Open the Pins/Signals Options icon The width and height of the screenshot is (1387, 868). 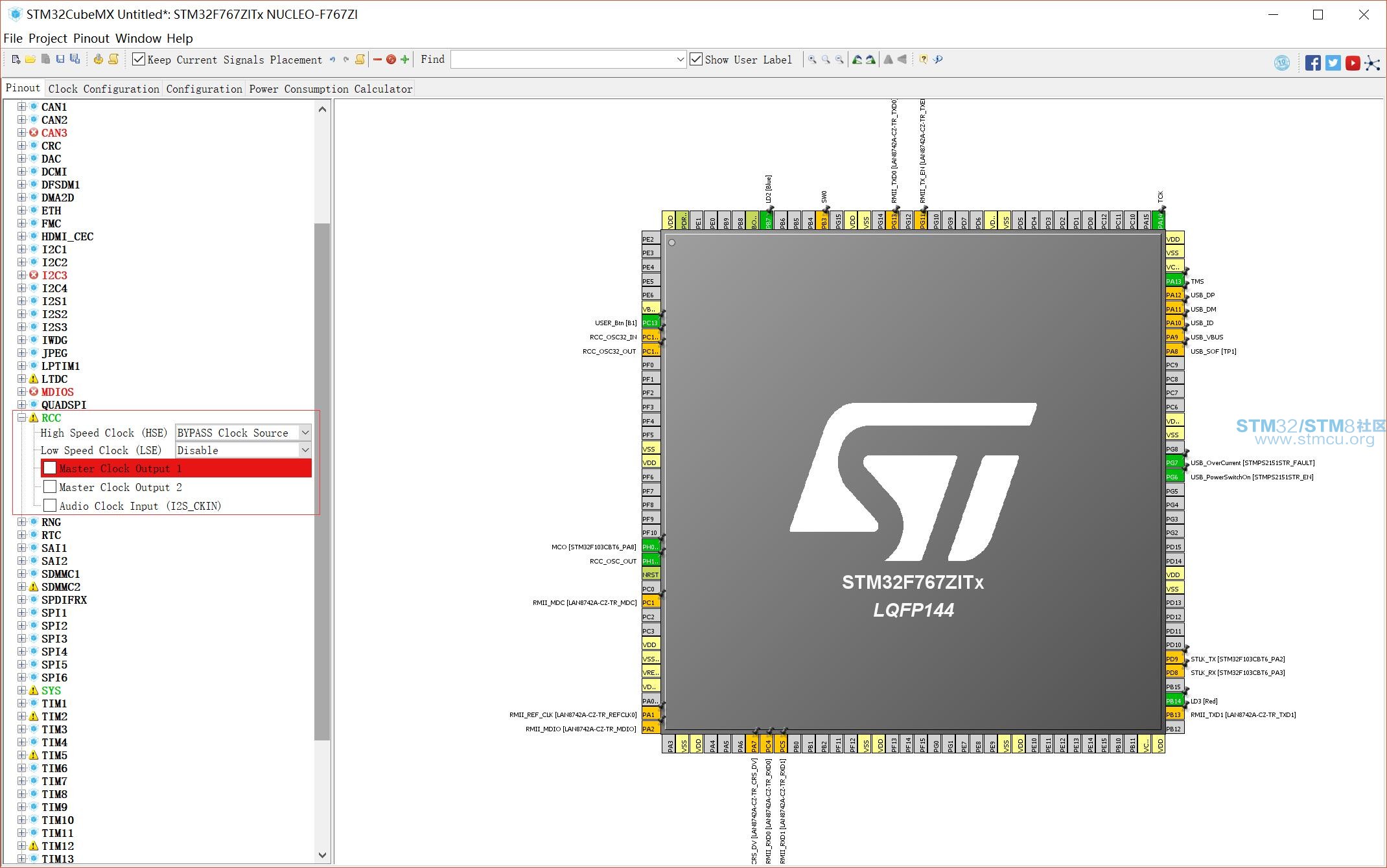pyautogui.click(x=360, y=60)
